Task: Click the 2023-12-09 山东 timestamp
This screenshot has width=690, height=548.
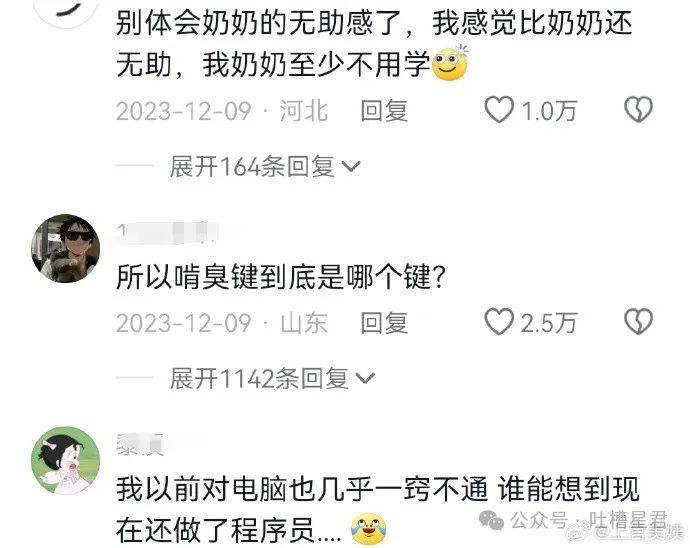Action: coord(222,323)
